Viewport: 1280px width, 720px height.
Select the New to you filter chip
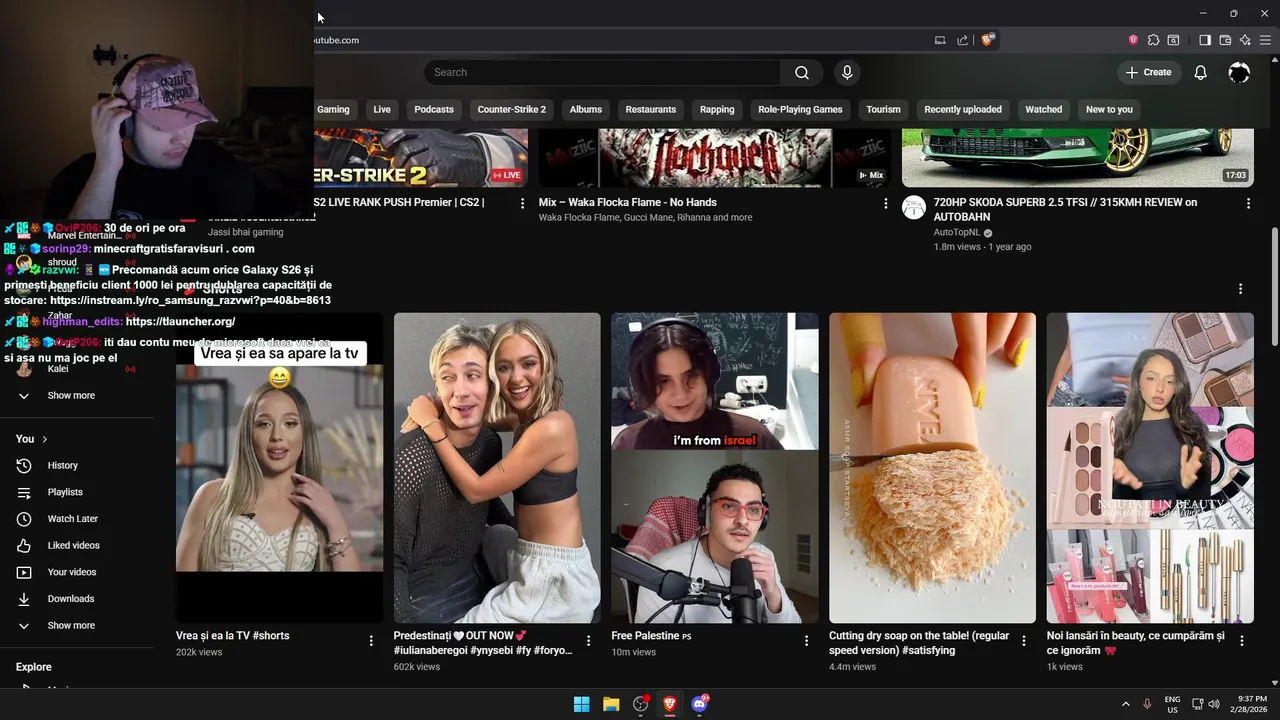pos(1109,109)
